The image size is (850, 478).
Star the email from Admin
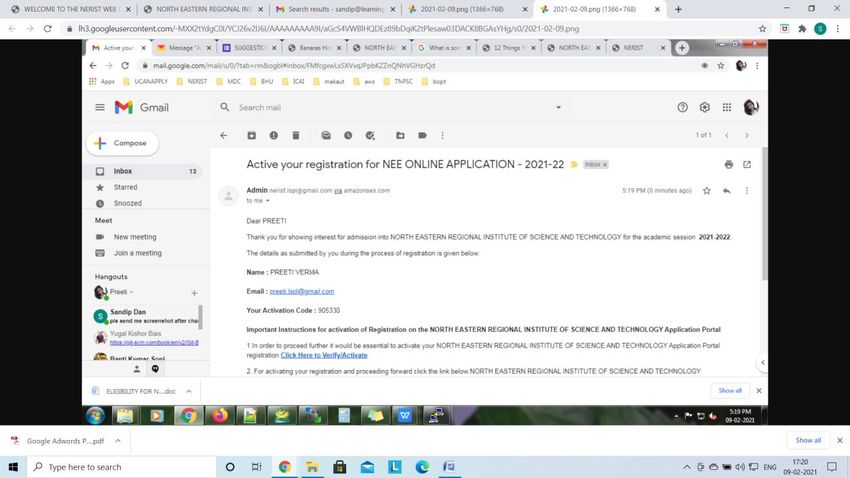click(706, 191)
